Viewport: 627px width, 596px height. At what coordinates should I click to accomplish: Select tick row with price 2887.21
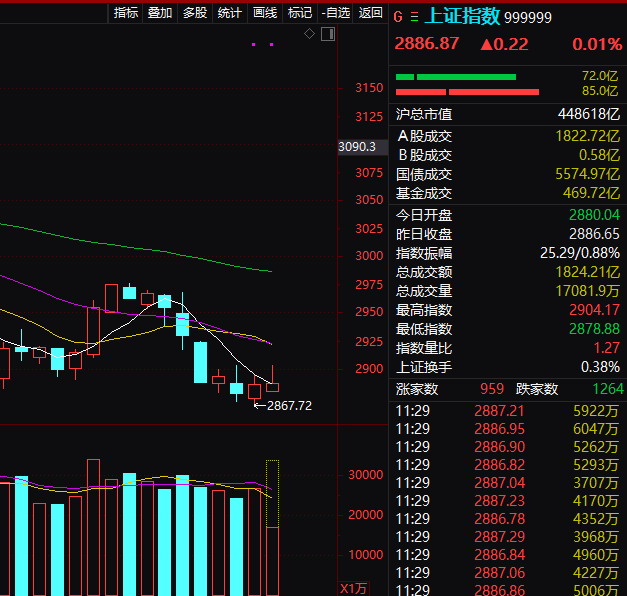click(x=507, y=411)
